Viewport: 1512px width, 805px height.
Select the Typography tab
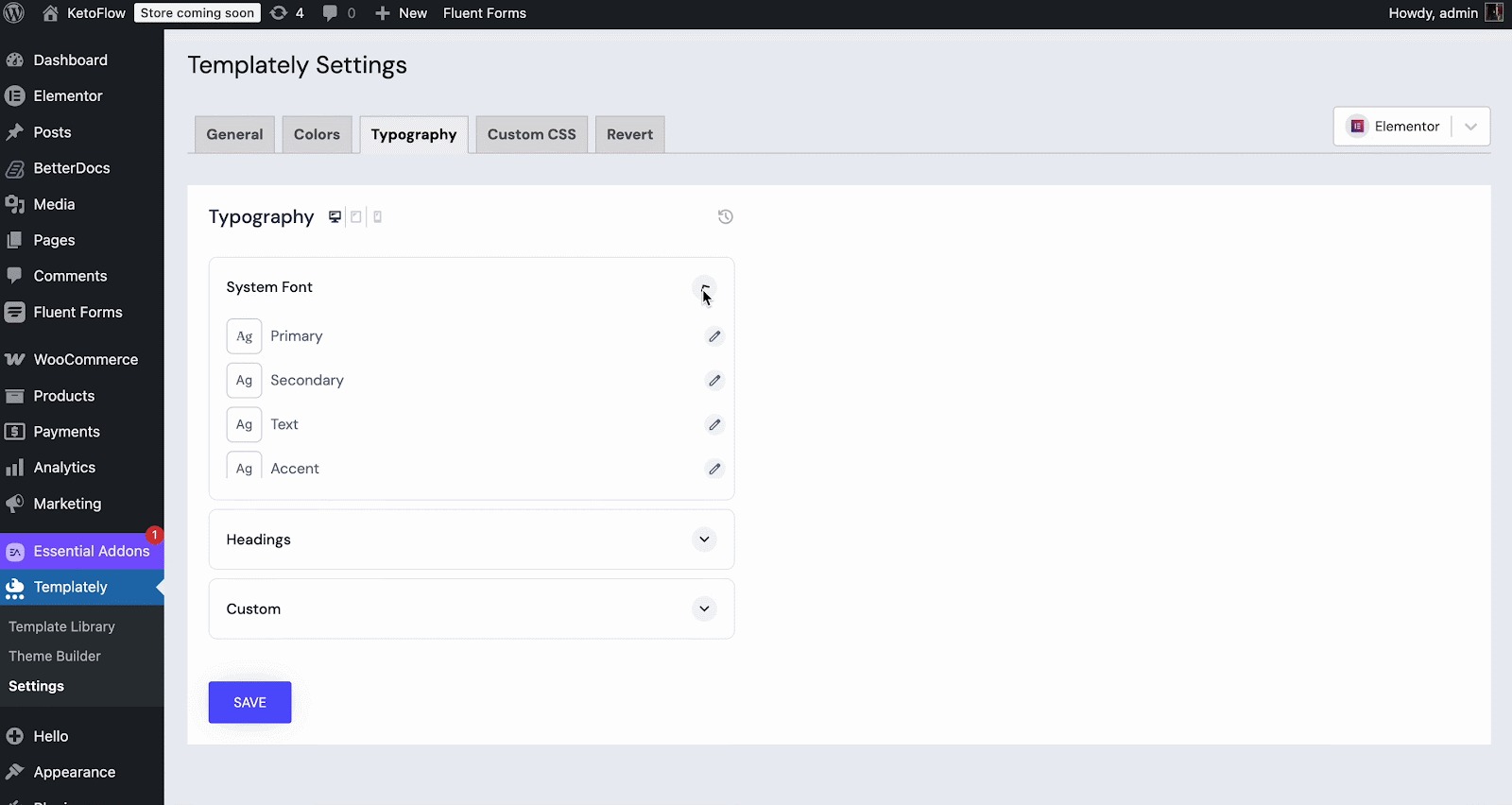click(414, 134)
